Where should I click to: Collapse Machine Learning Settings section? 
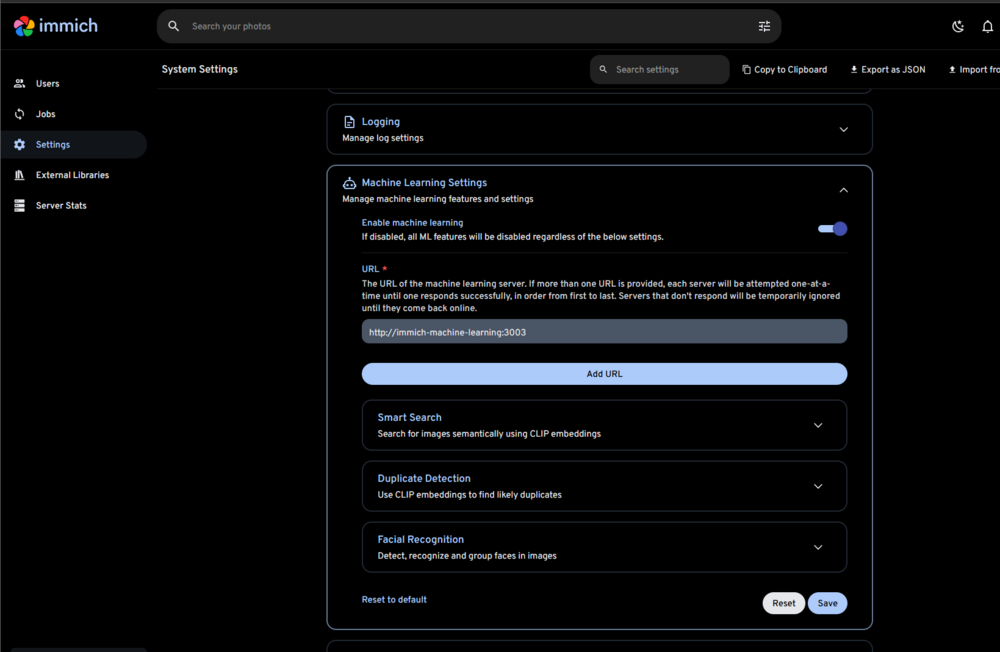pyautogui.click(x=843, y=190)
